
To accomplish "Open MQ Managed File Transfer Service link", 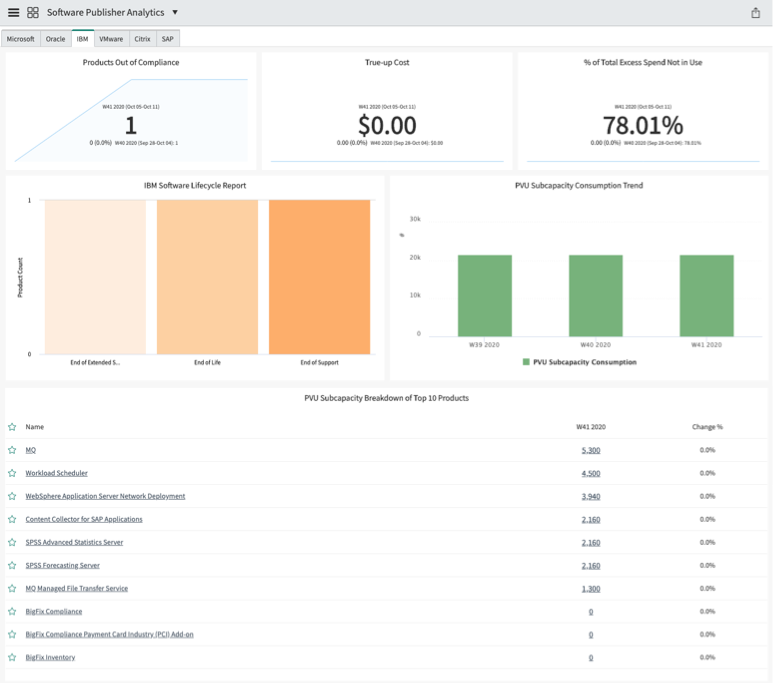I will coord(77,589).
